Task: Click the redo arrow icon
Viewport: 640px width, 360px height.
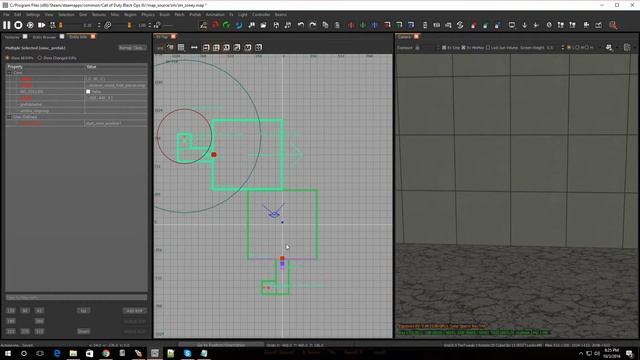Action: (x=313, y=25)
